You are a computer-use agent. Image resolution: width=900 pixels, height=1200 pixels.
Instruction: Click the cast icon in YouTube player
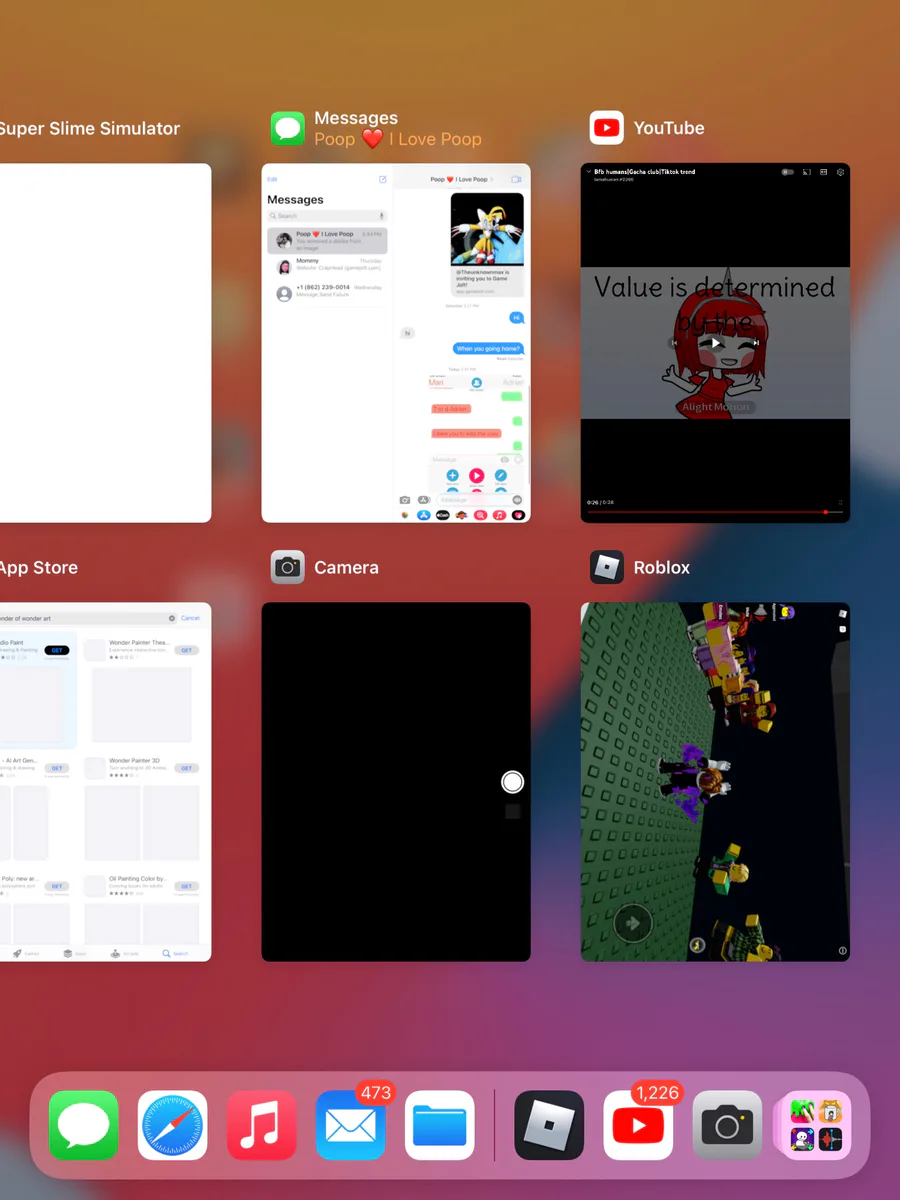pyautogui.click(x=807, y=172)
